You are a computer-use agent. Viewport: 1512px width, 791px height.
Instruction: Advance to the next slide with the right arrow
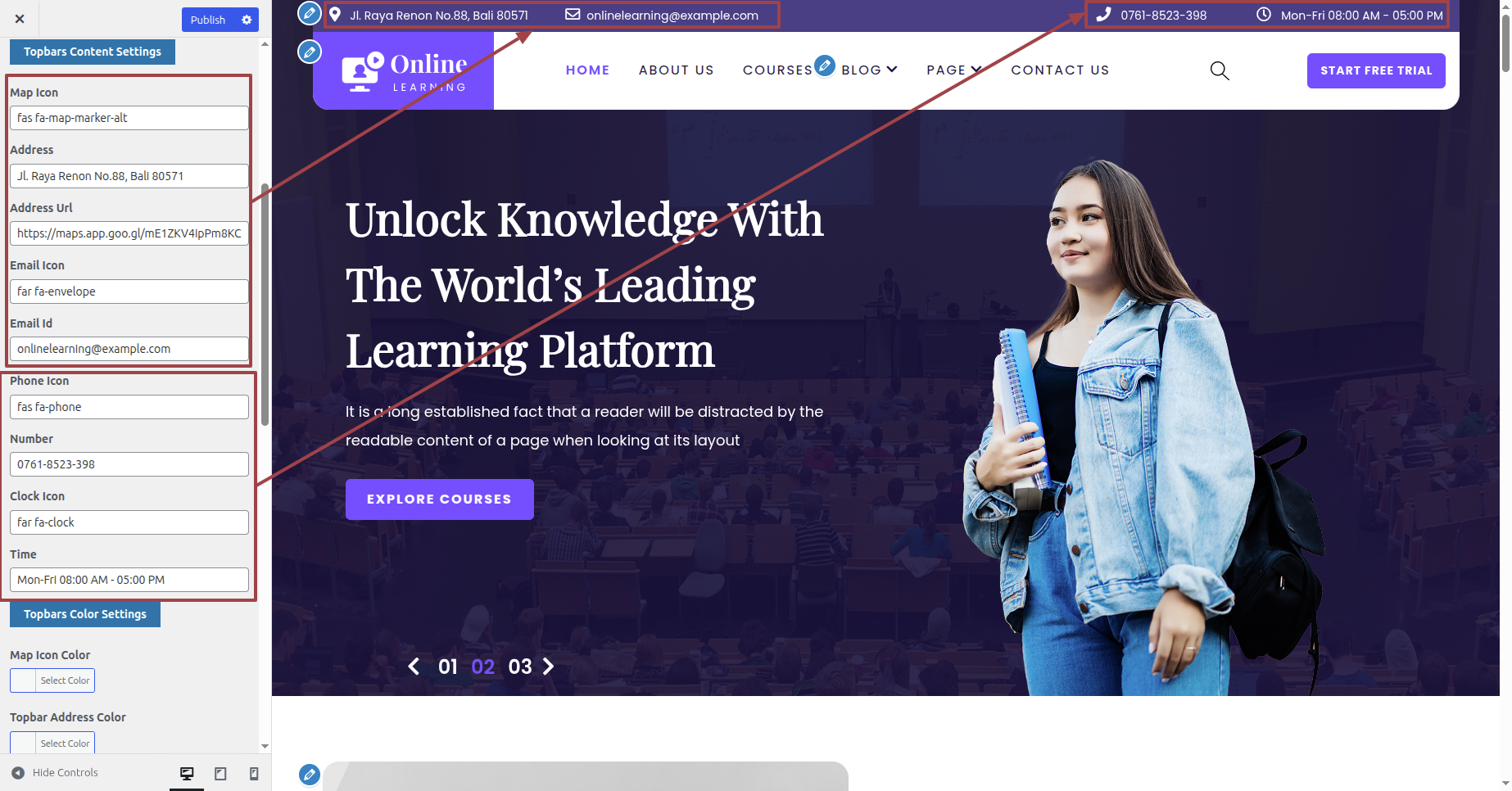[x=549, y=667]
